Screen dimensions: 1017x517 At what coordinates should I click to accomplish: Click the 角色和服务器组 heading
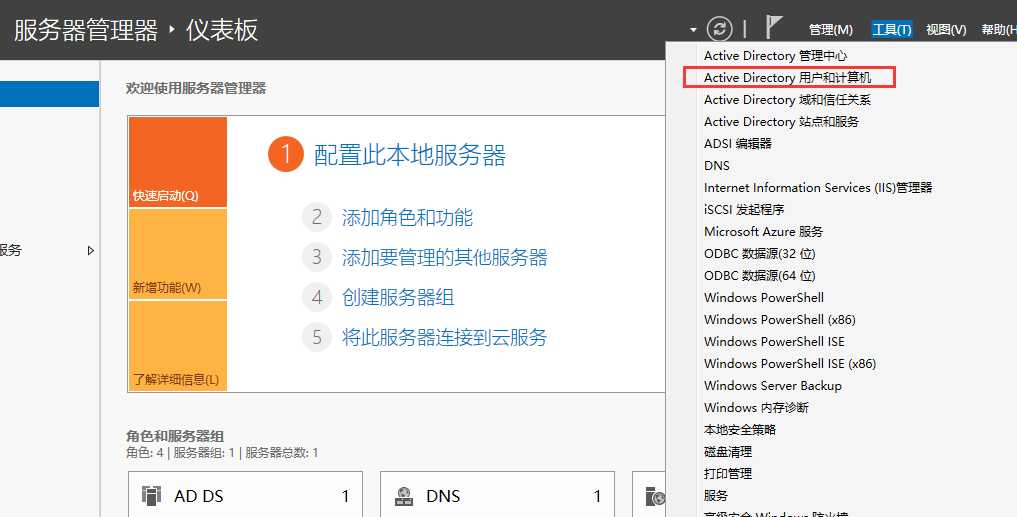coord(175,436)
